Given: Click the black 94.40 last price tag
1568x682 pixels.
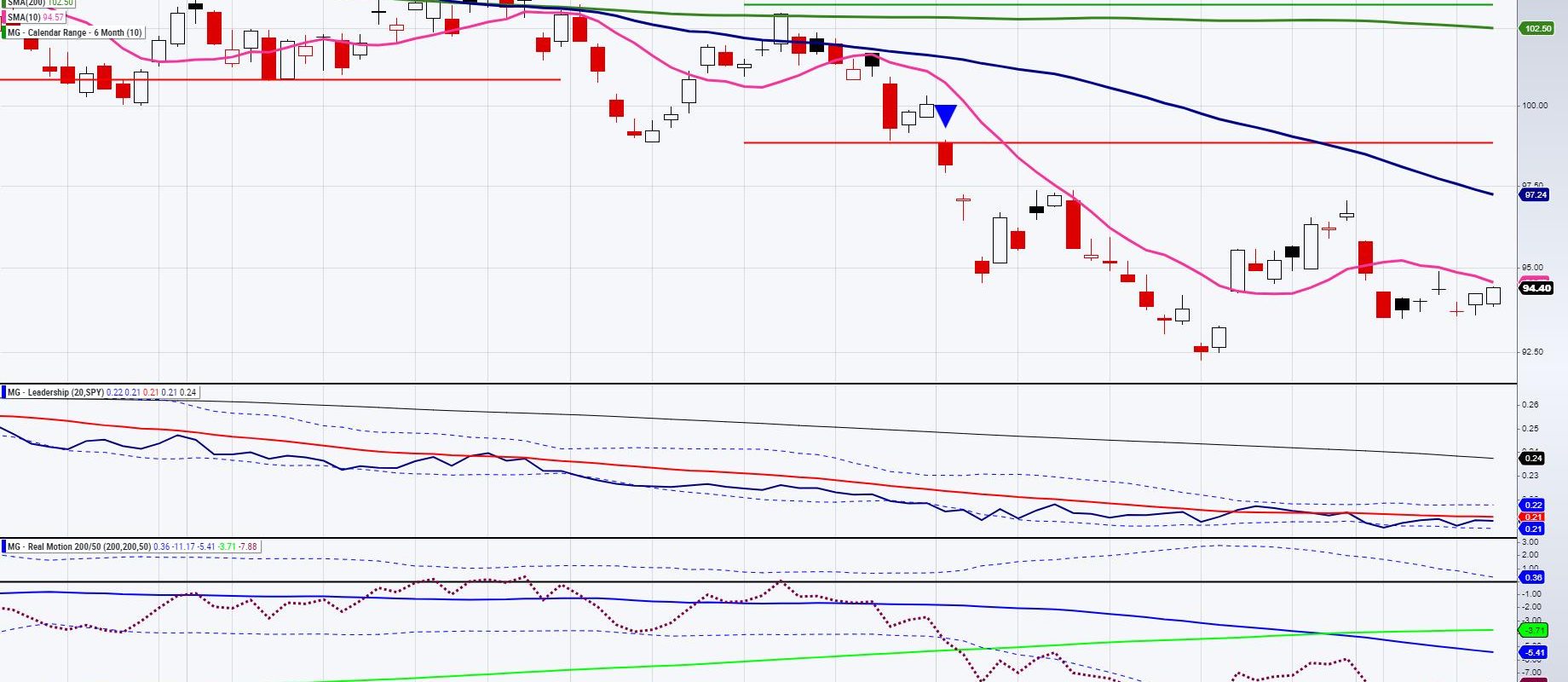Looking at the screenshot, I should coord(1536,288).
